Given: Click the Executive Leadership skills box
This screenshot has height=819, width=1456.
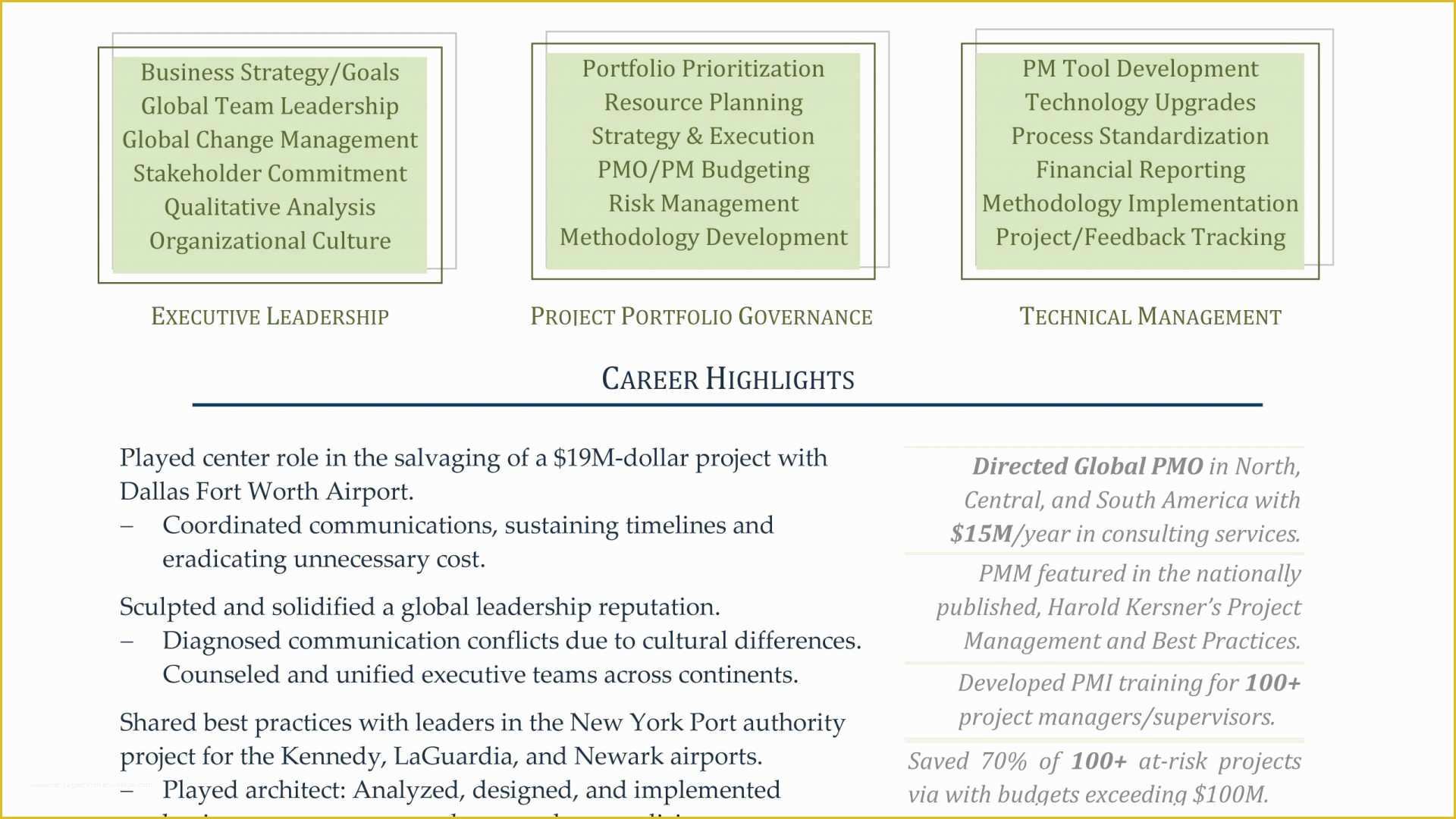Looking at the screenshot, I should pyautogui.click(x=270, y=155).
